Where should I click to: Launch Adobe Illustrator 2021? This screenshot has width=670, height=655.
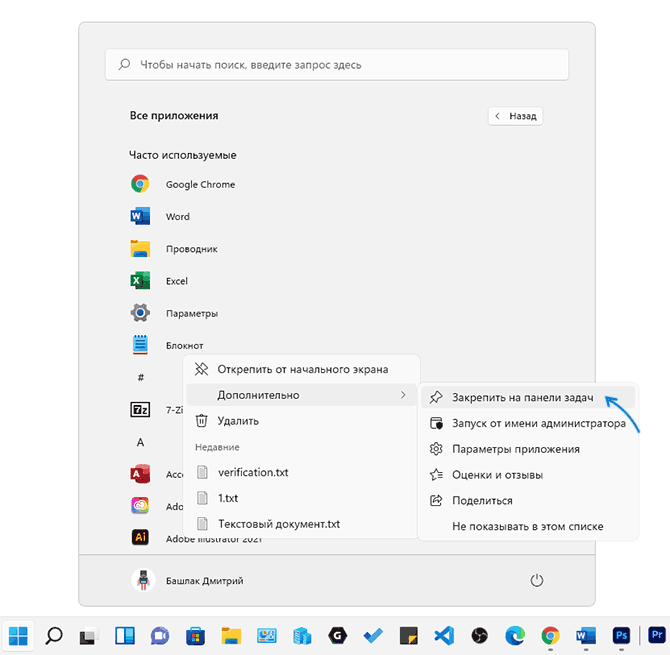tap(140, 537)
